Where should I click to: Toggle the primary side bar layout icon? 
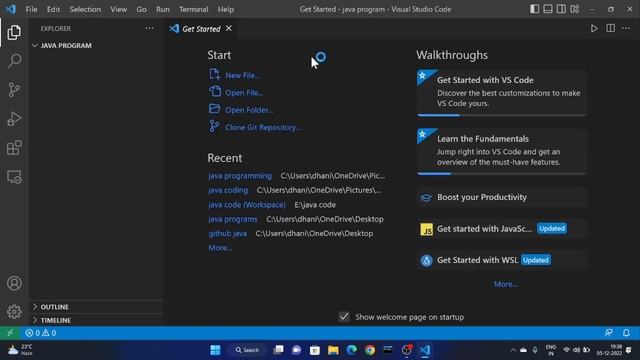point(534,9)
